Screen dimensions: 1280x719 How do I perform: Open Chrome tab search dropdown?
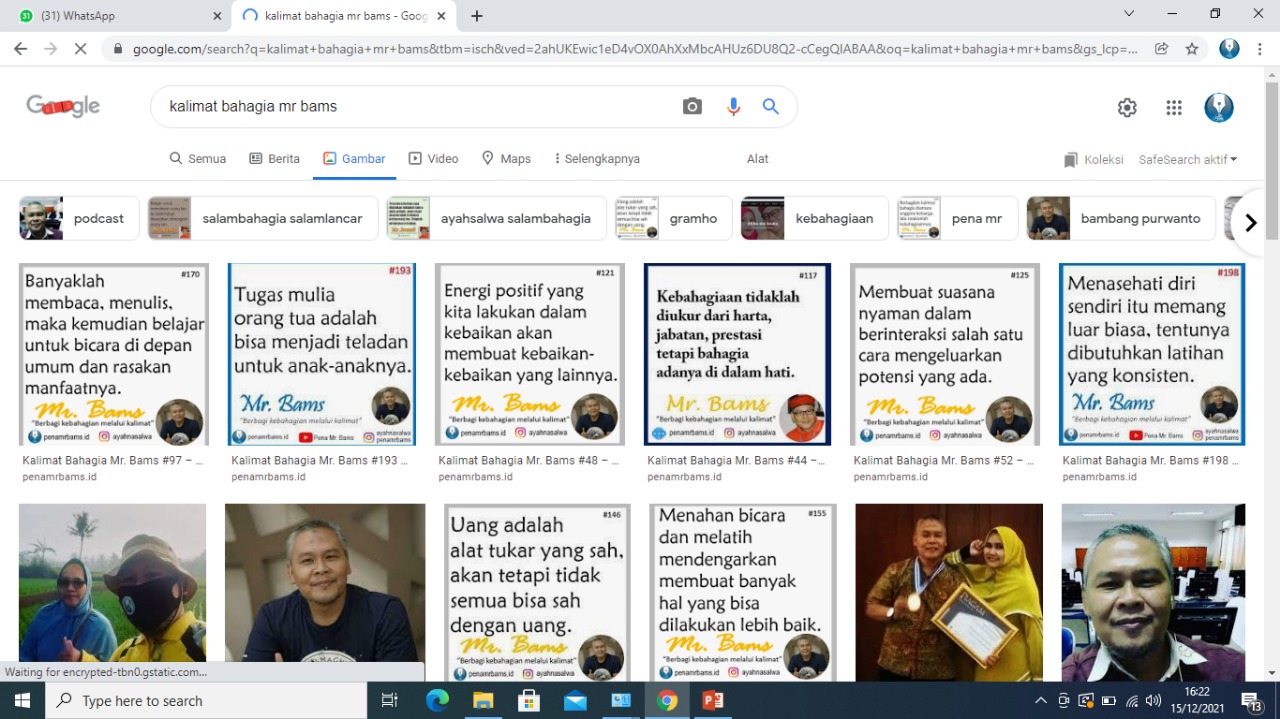(1129, 14)
